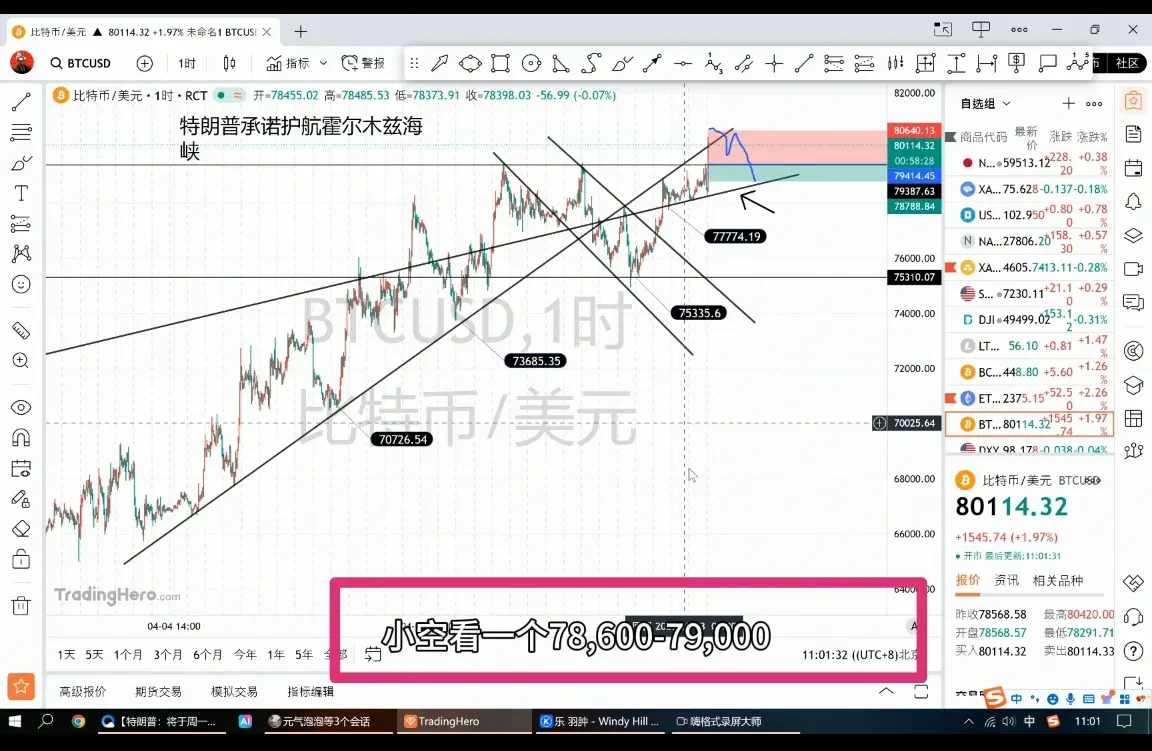Open Windows Start menu
Screen dimensions: 1152x751
[14, 722]
